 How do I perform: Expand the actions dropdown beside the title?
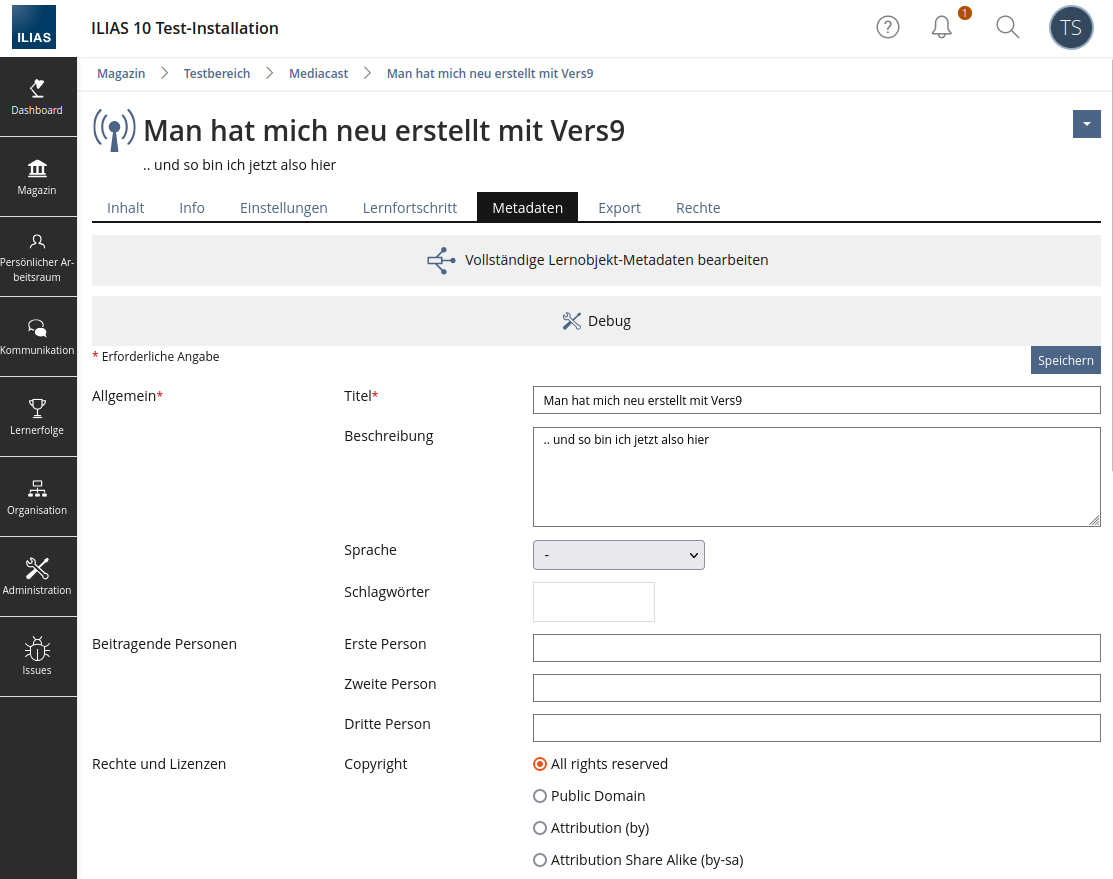[1086, 124]
